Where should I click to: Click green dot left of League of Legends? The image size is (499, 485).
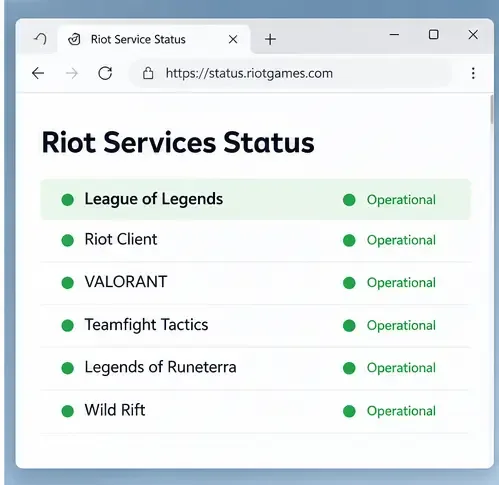pyautogui.click(x=68, y=200)
